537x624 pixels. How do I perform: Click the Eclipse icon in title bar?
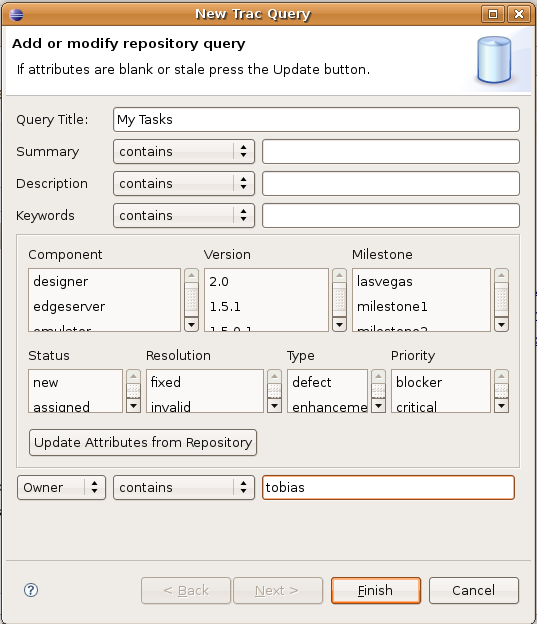point(16,15)
